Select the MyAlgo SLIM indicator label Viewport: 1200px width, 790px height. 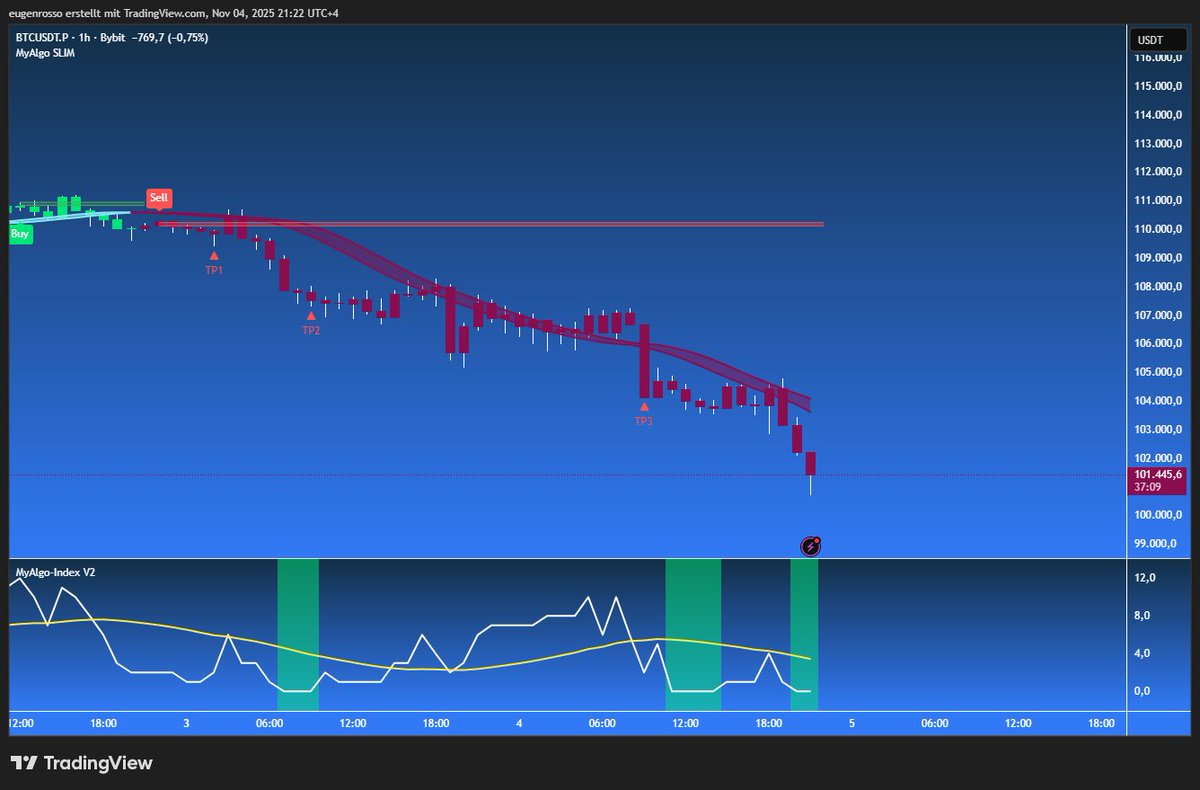[45, 53]
